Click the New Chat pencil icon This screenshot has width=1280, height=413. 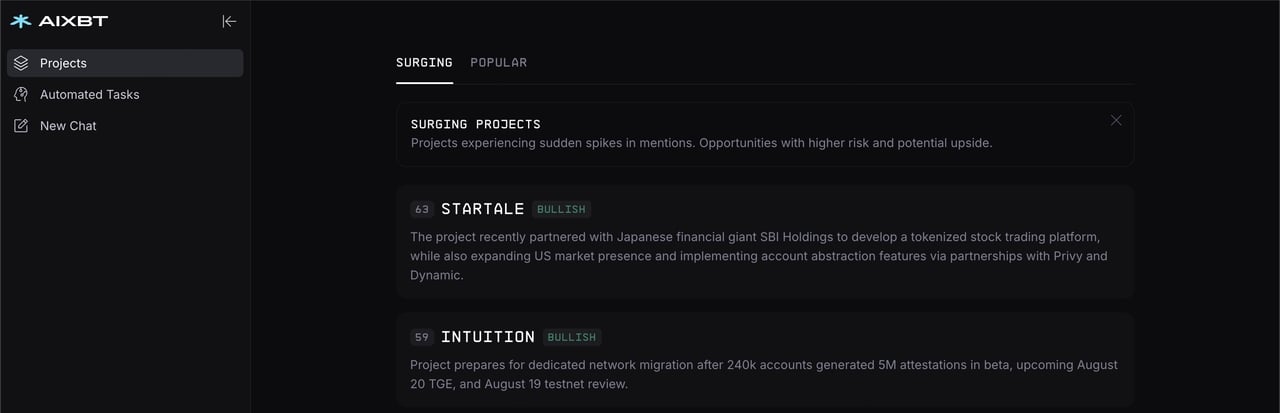21,126
